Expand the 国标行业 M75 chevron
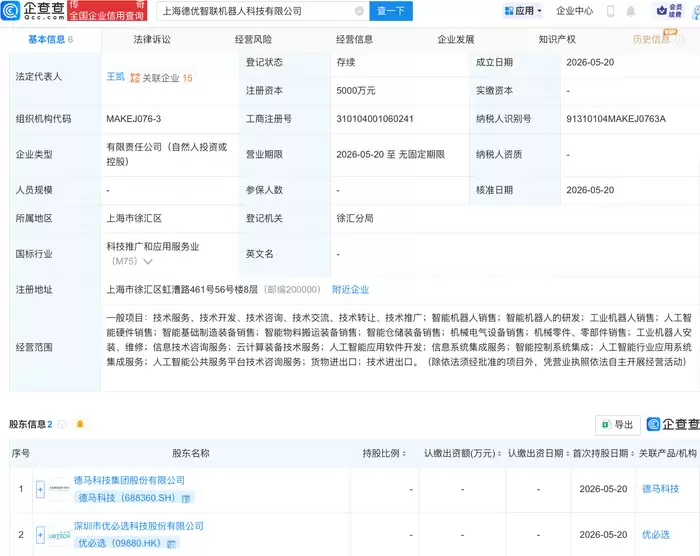The image size is (700, 556). coord(147,262)
